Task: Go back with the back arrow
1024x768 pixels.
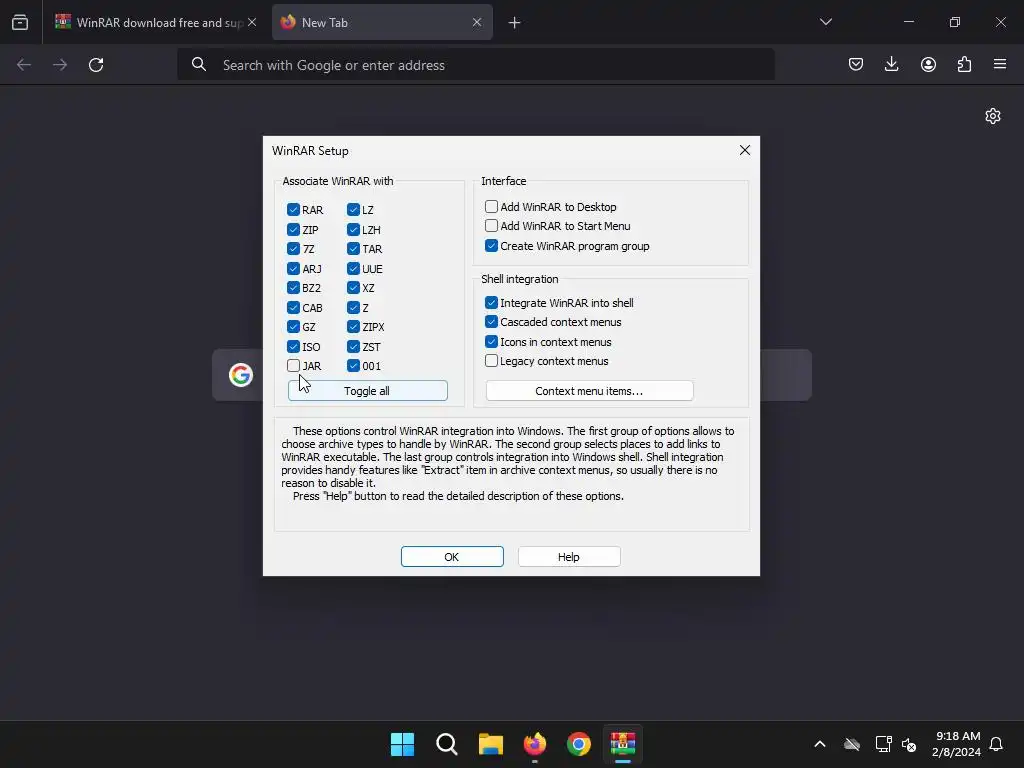Action: [24, 65]
